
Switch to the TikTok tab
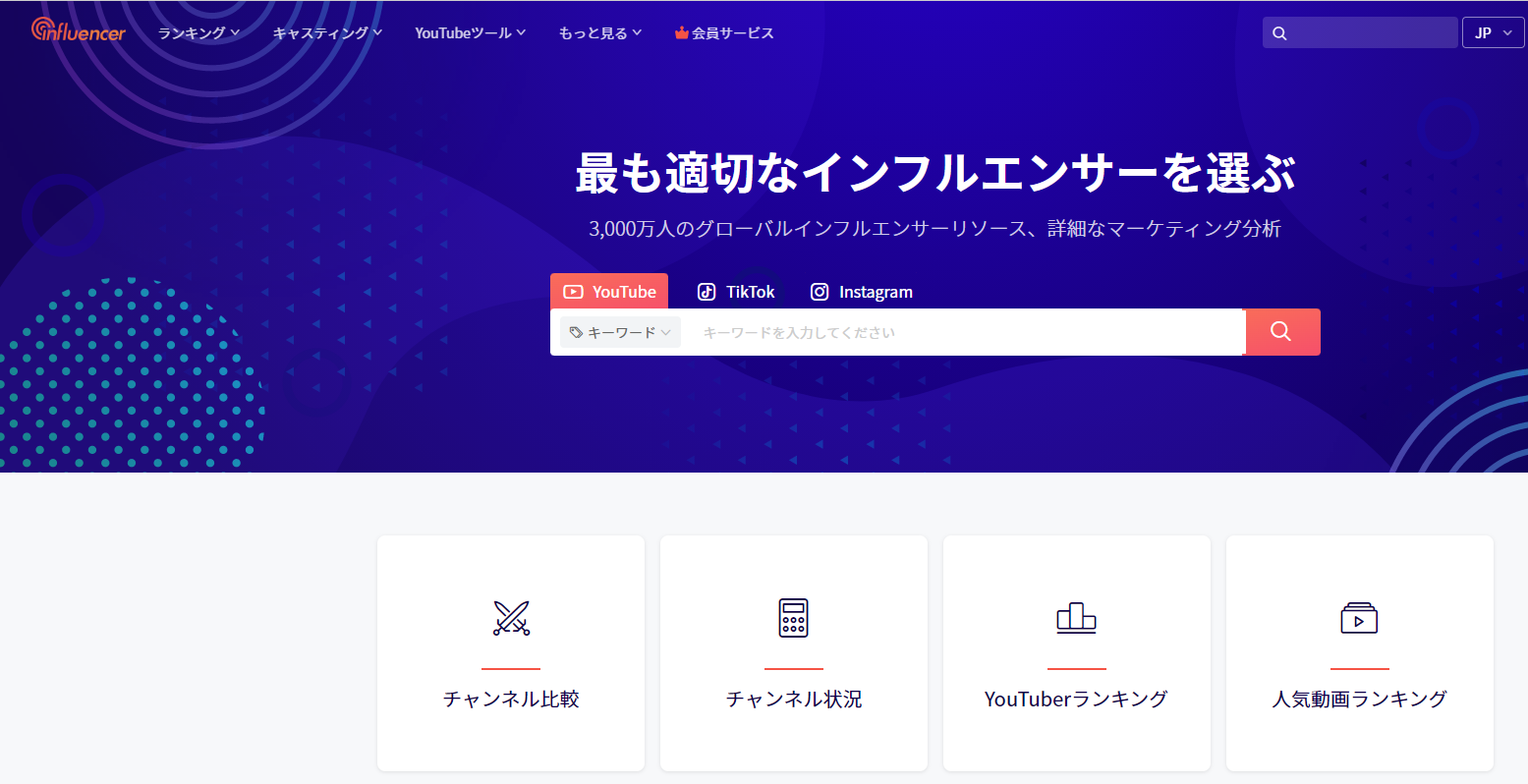tap(736, 292)
